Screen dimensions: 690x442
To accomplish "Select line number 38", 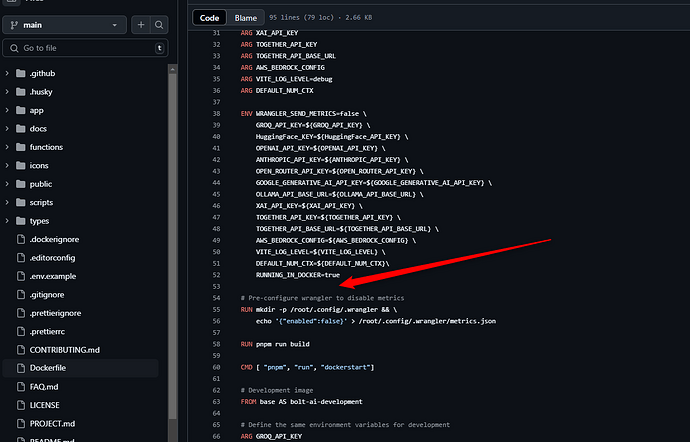I will point(216,114).
